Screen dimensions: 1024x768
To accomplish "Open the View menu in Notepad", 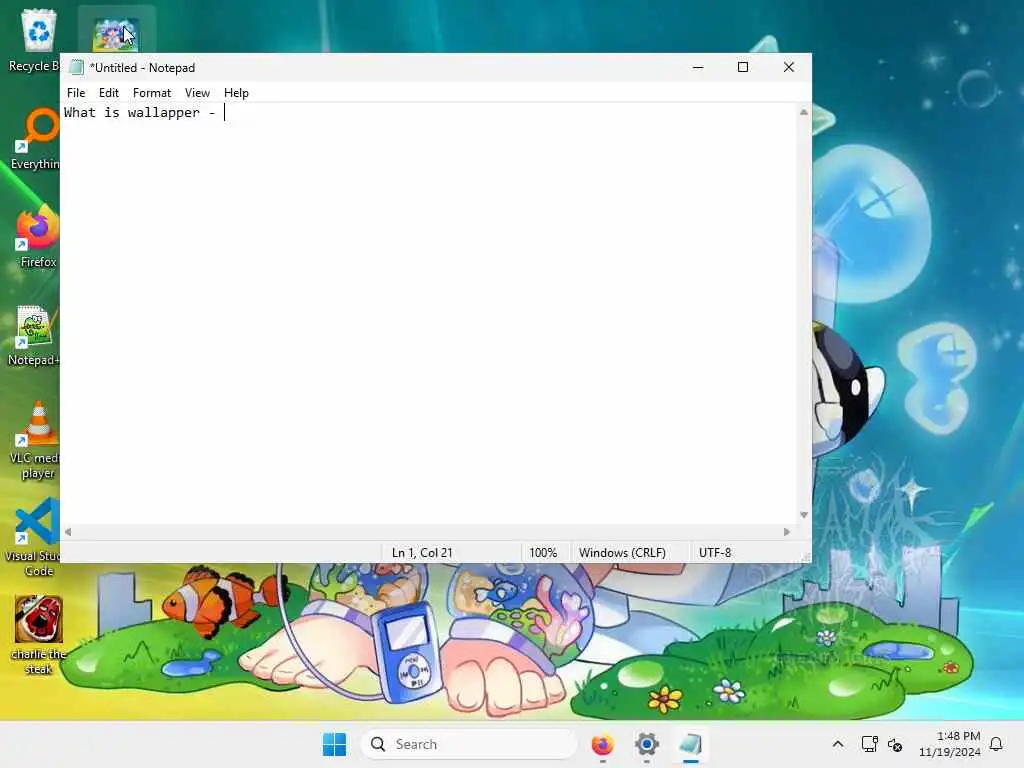I will pyautogui.click(x=197, y=93).
